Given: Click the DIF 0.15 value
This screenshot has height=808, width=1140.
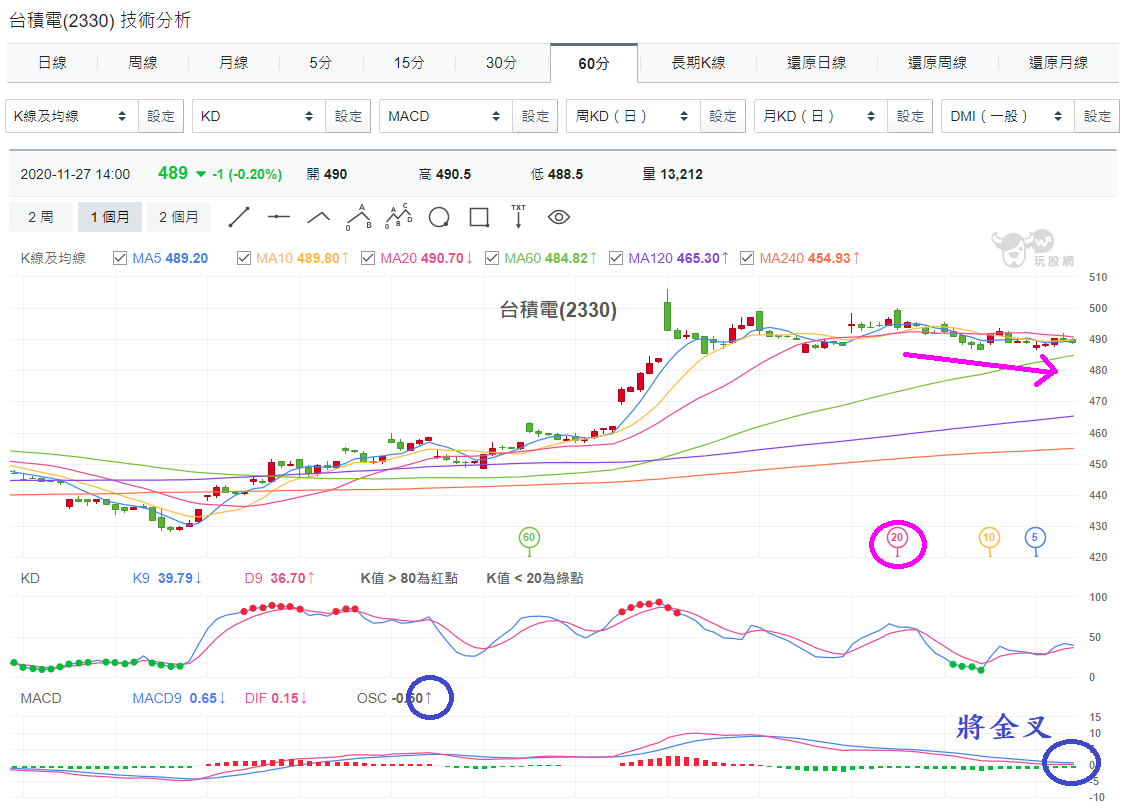Looking at the screenshot, I should (276, 698).
